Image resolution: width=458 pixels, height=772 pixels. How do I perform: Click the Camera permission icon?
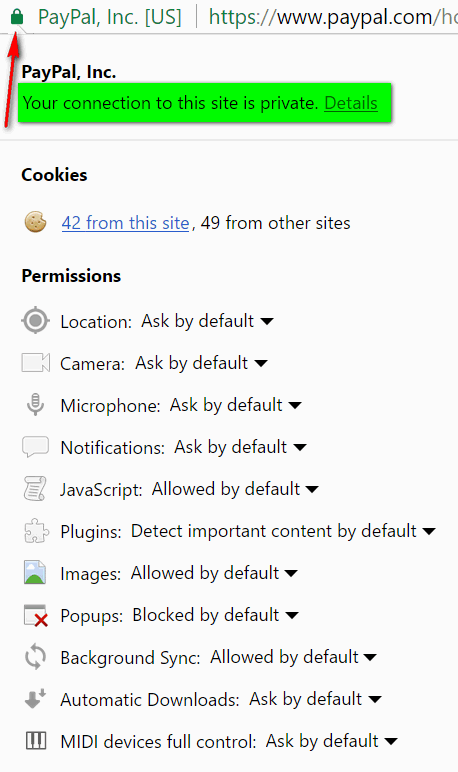35,363
